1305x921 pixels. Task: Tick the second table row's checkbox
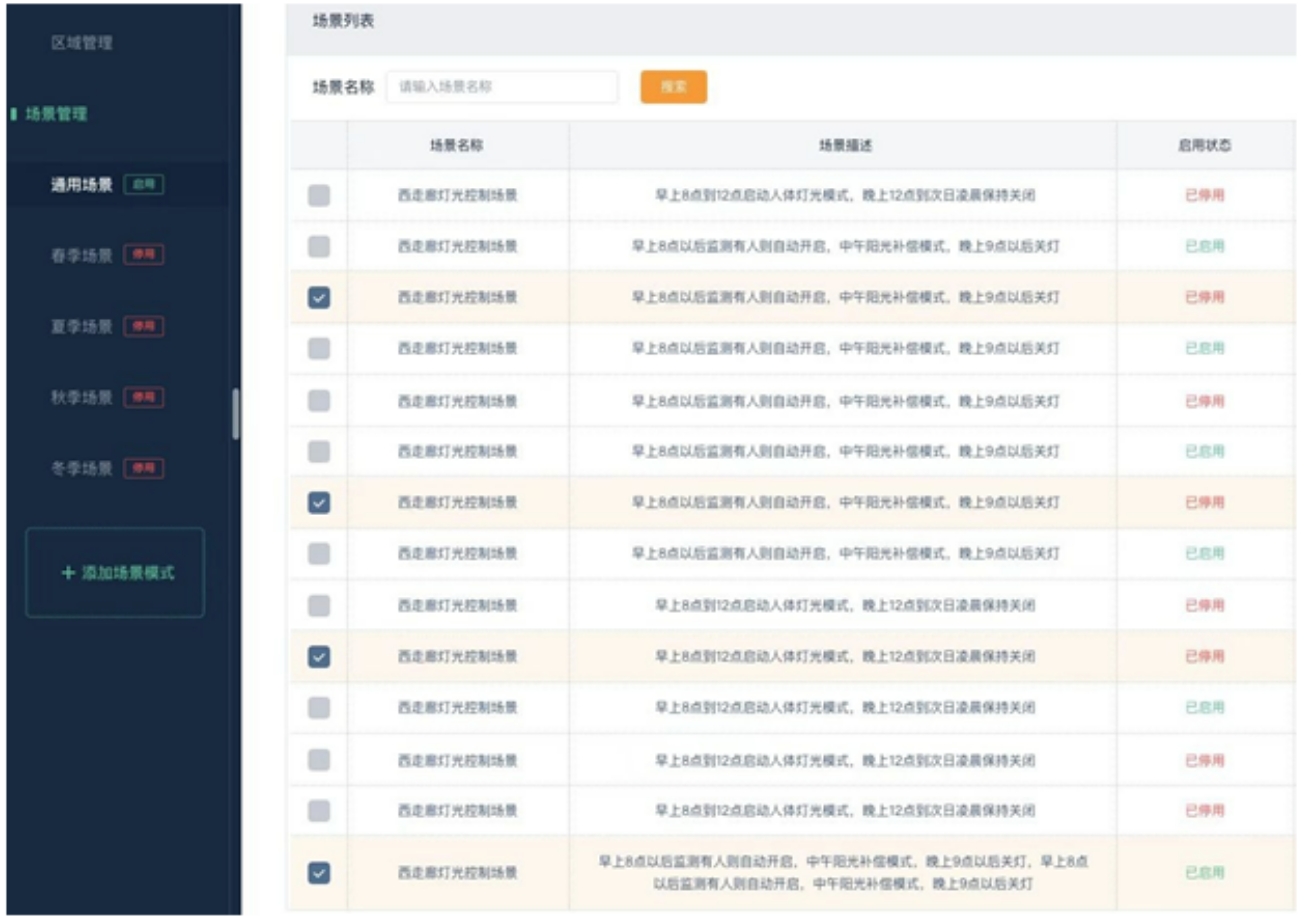tap(319, 246)
